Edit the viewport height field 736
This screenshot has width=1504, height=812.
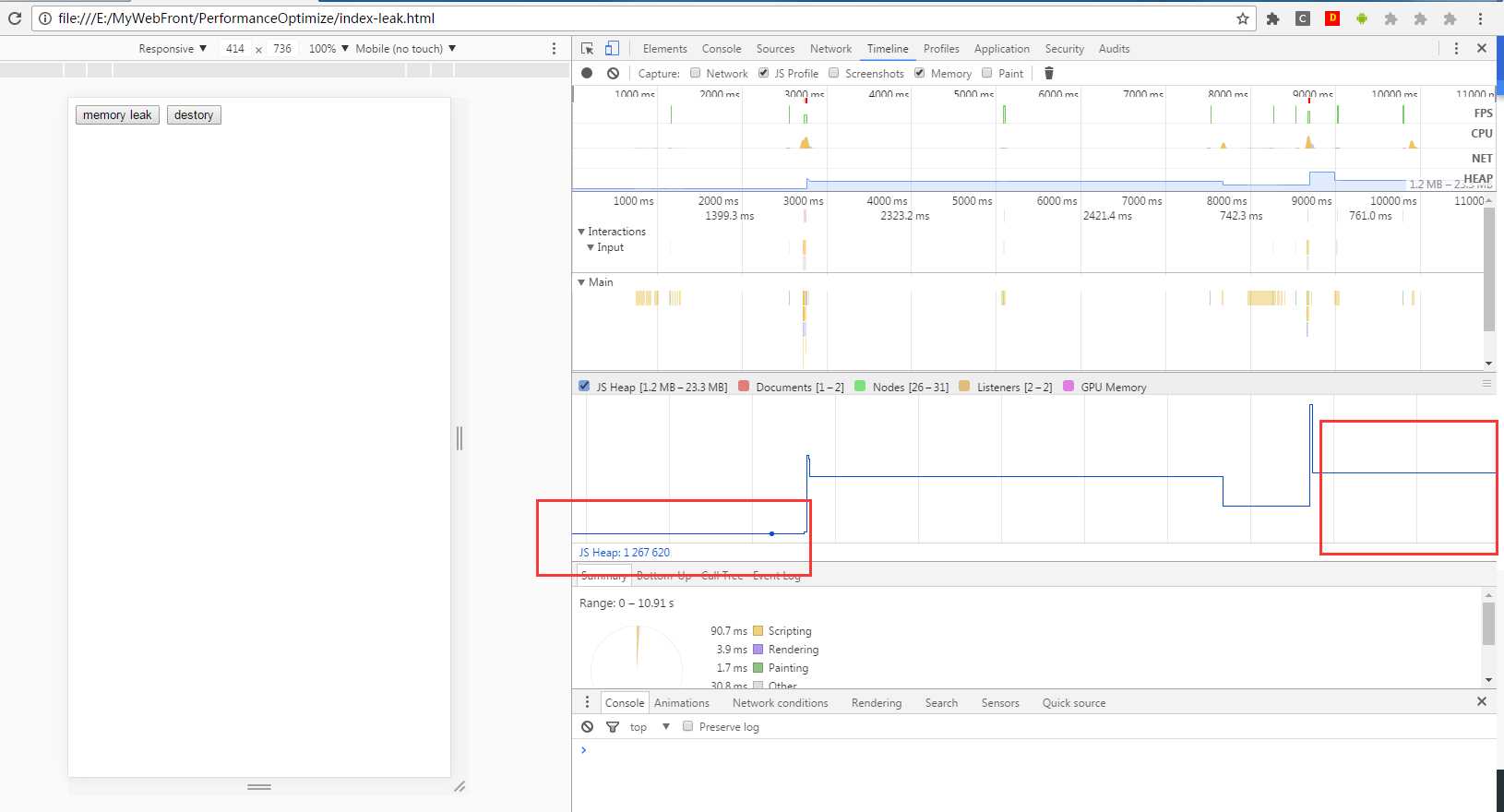282,49
